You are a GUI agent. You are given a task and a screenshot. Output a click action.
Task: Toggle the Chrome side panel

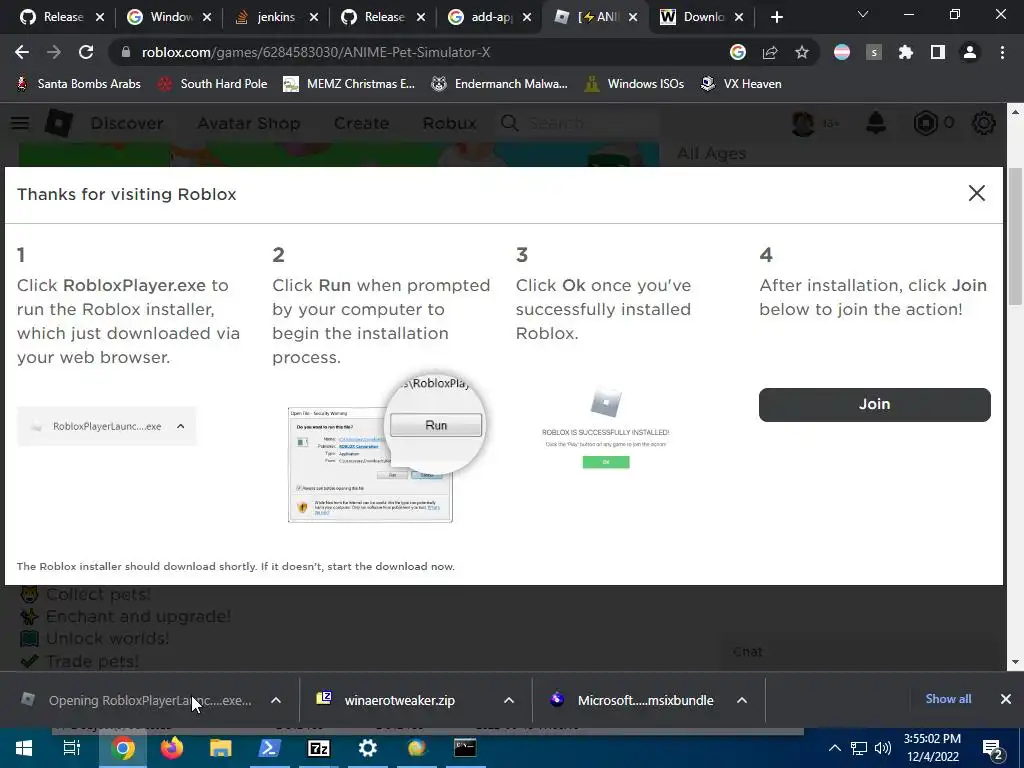click(x=938, y=52)
